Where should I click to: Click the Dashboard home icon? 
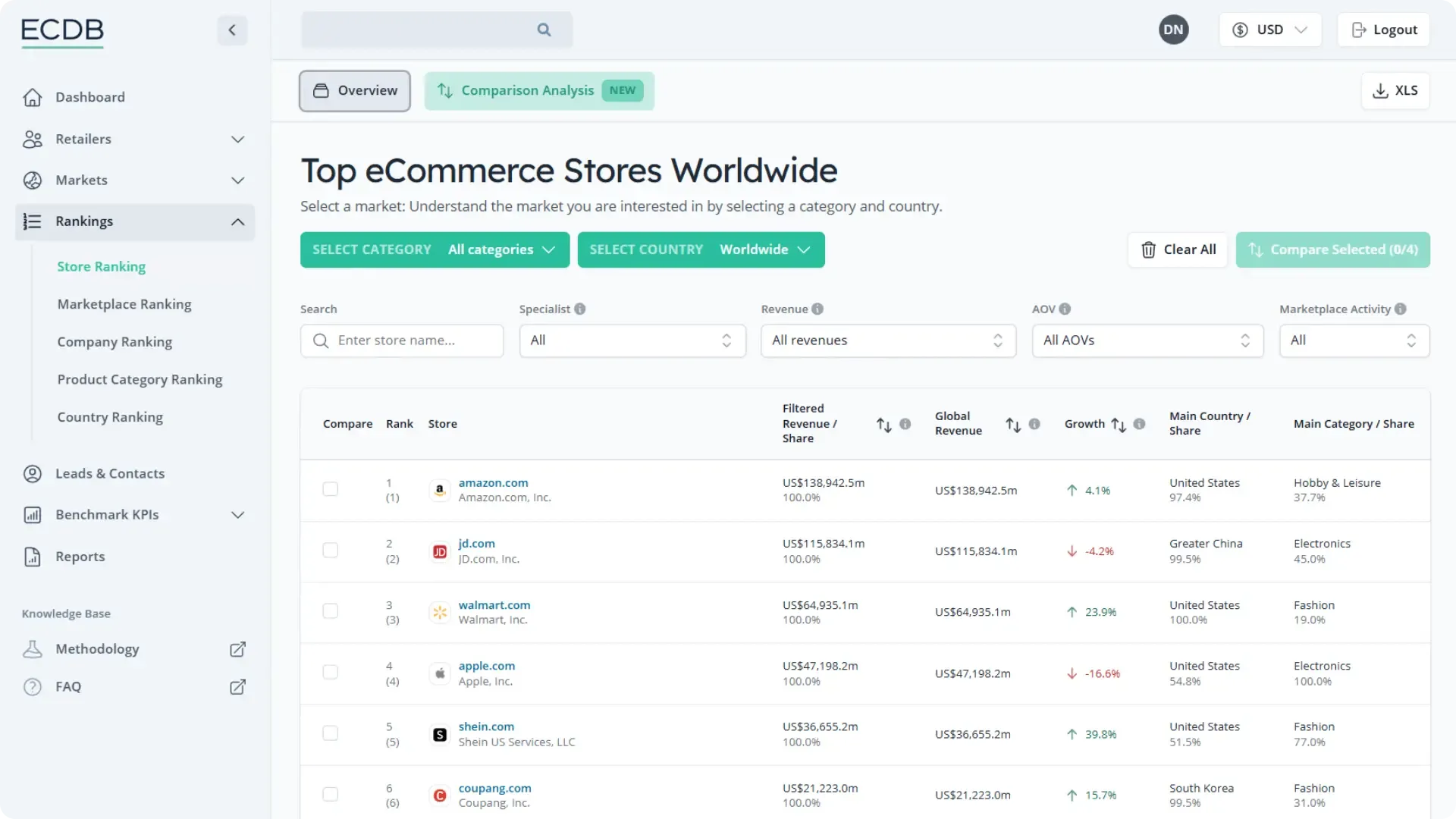pyautogui.click(x=33, y=97)
